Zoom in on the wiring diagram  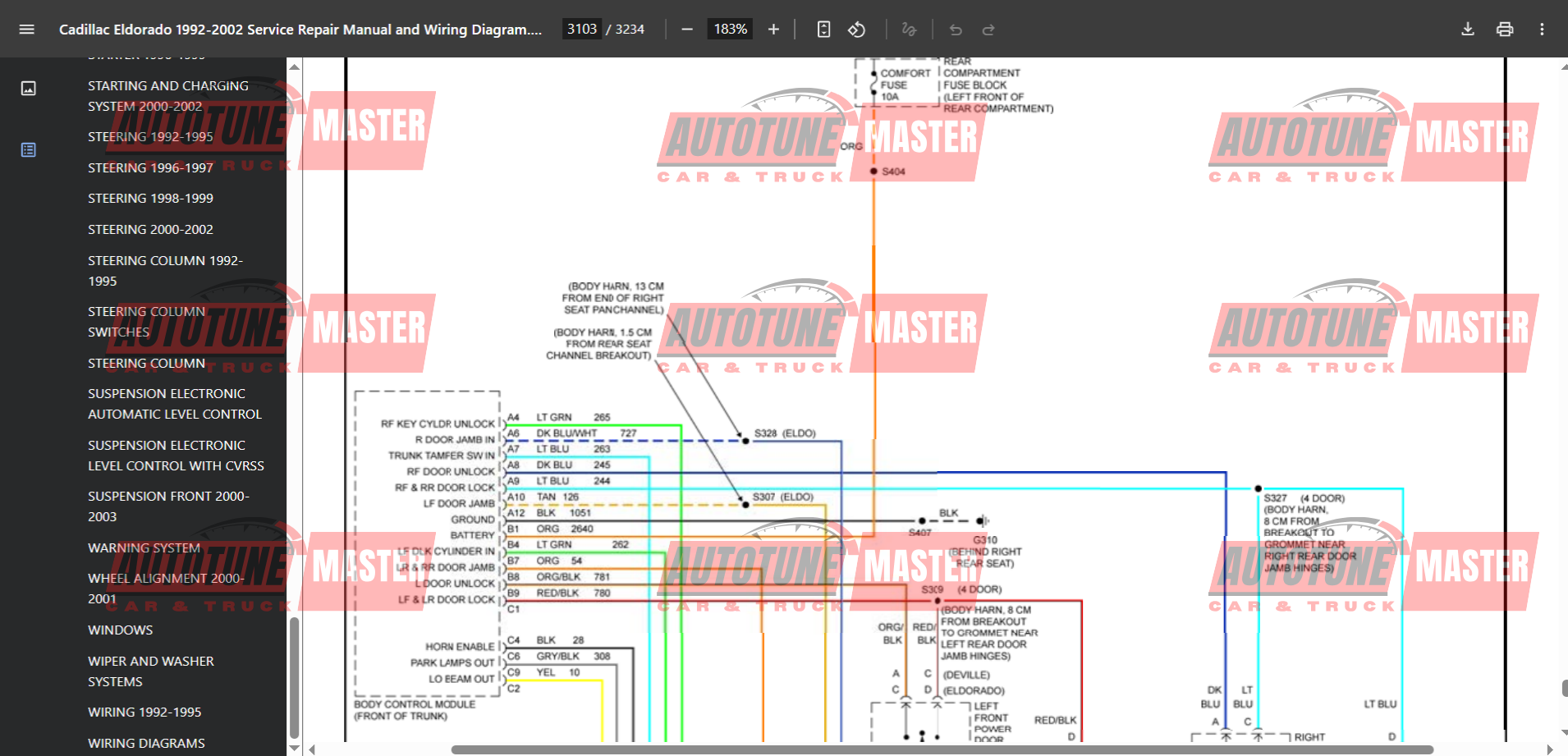773,29
